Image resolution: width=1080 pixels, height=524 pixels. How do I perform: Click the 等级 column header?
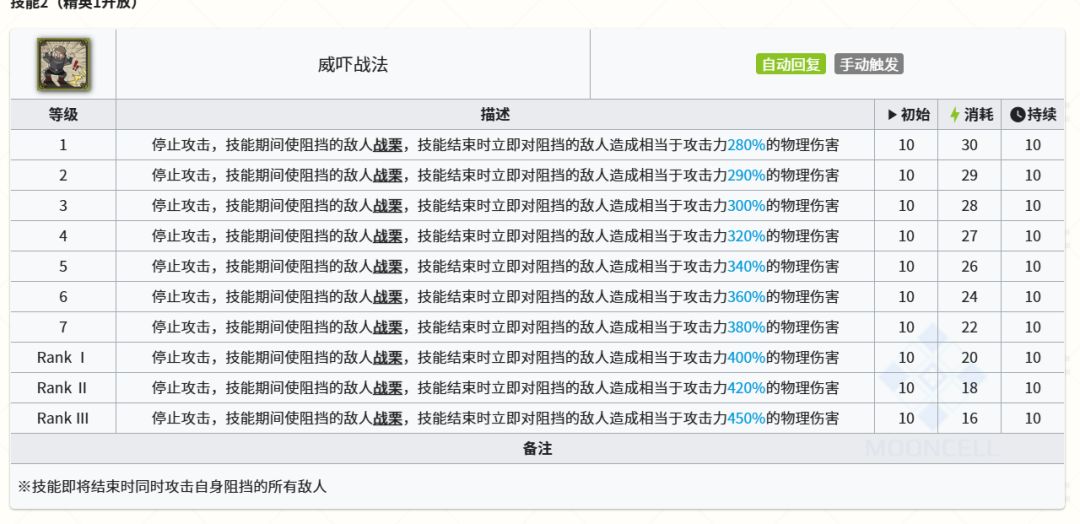coord(63,115)
